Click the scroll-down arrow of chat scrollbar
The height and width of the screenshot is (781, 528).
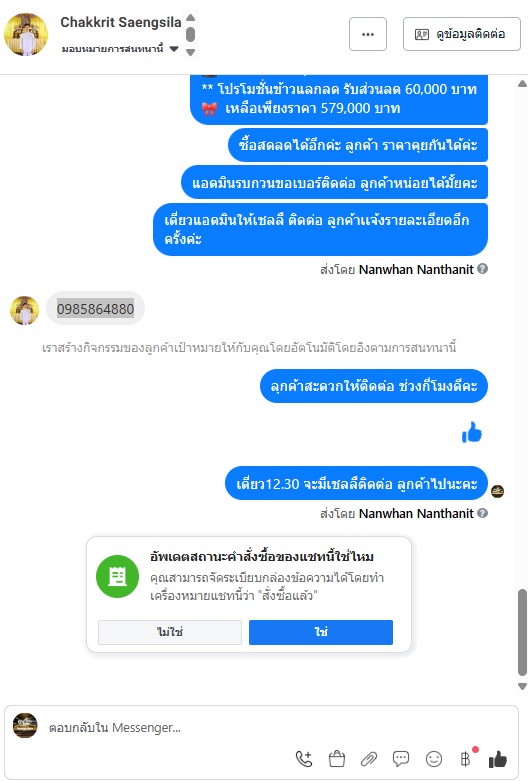pyautogui.click(x=522, y=686)
